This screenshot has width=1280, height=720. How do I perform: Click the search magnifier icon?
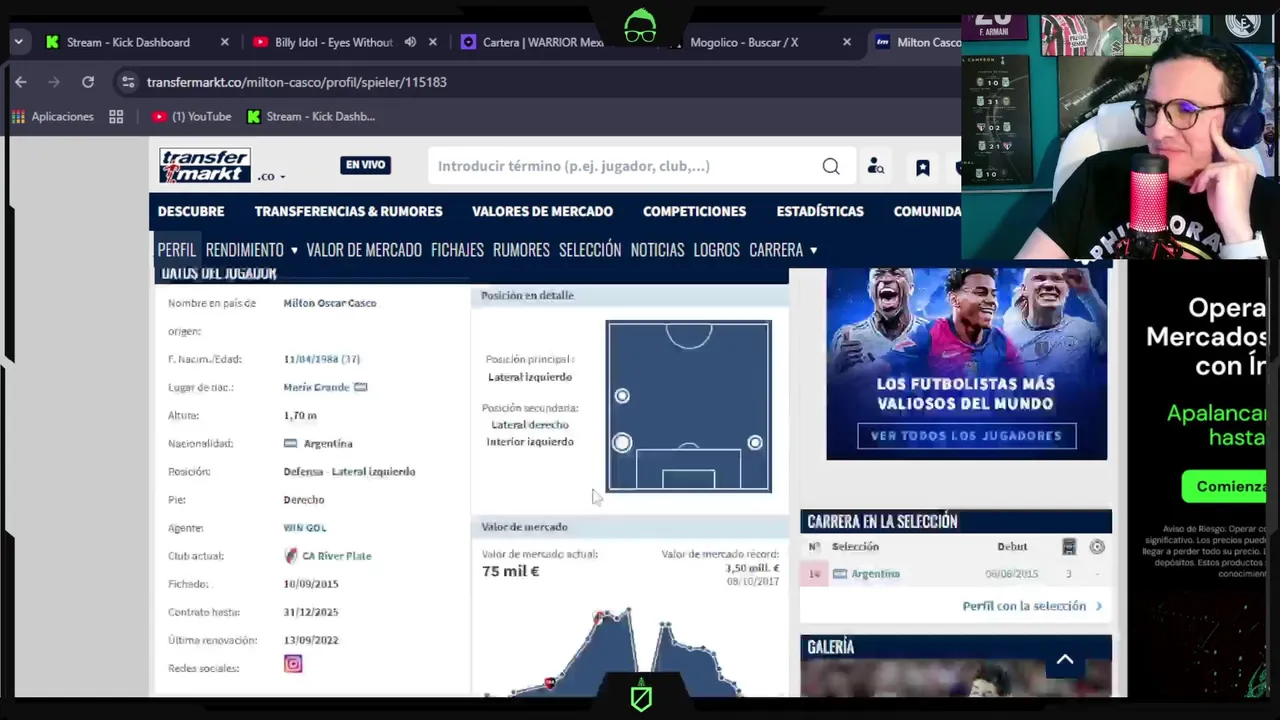pos(831,166)
